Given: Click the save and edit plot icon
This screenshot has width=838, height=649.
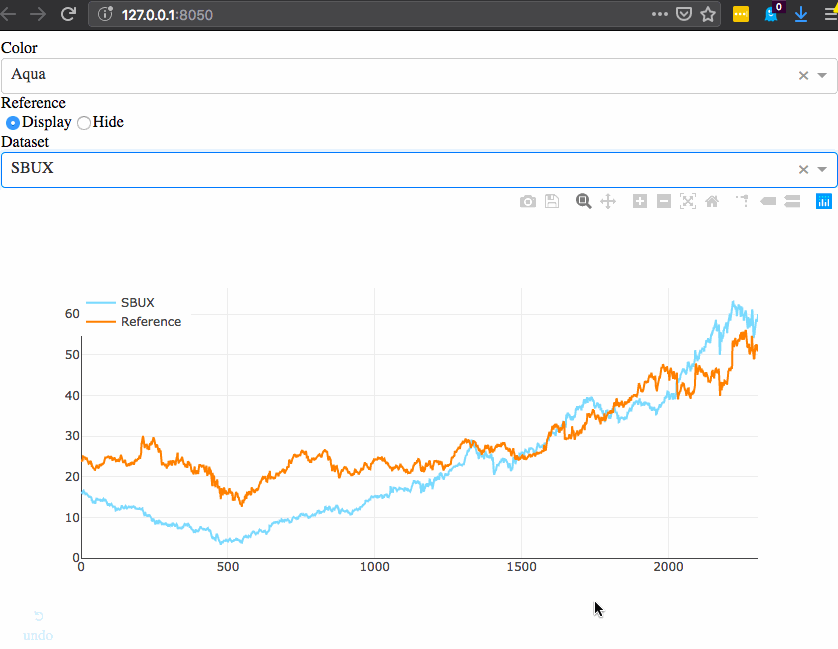Looking at the screenshot, I should click(552, 202).
